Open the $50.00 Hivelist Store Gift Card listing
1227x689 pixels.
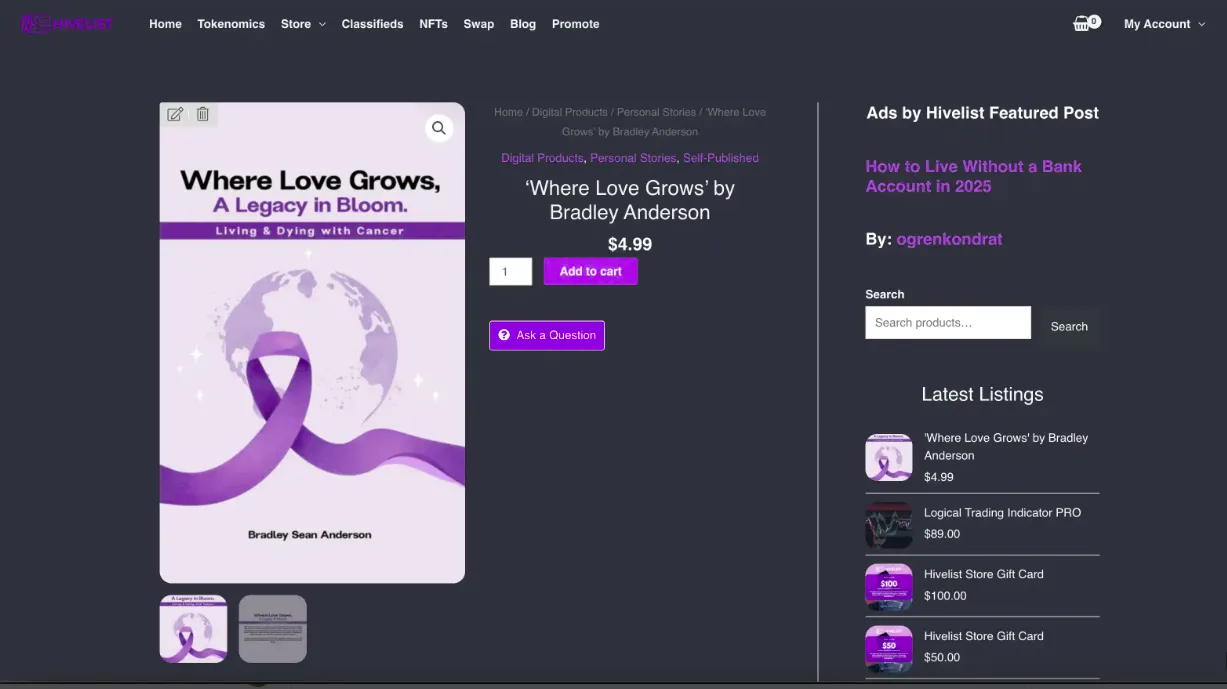(x=983, y=636)
